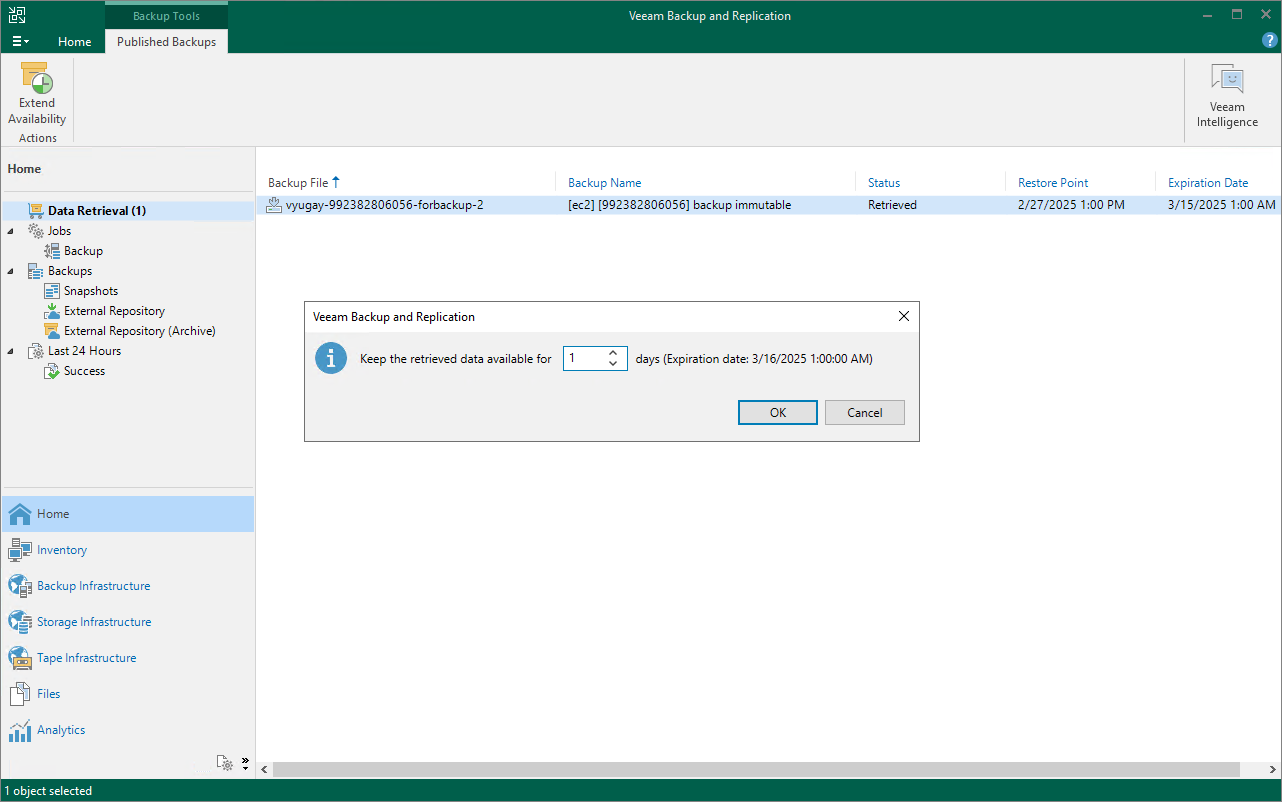
Task: Click the horizontal scrollbar thumb
Action: coord(756,770)
